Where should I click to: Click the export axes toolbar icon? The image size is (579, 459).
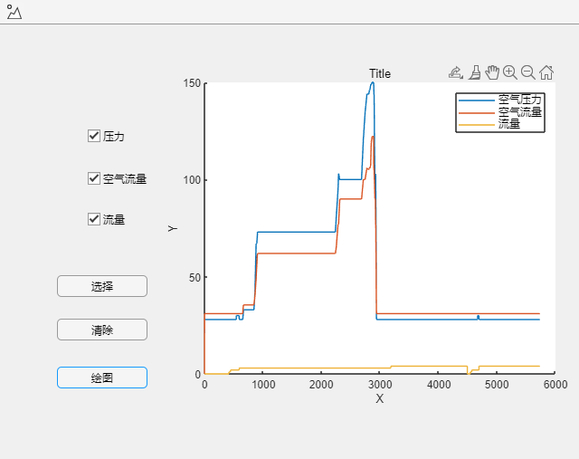pos(456,72)
